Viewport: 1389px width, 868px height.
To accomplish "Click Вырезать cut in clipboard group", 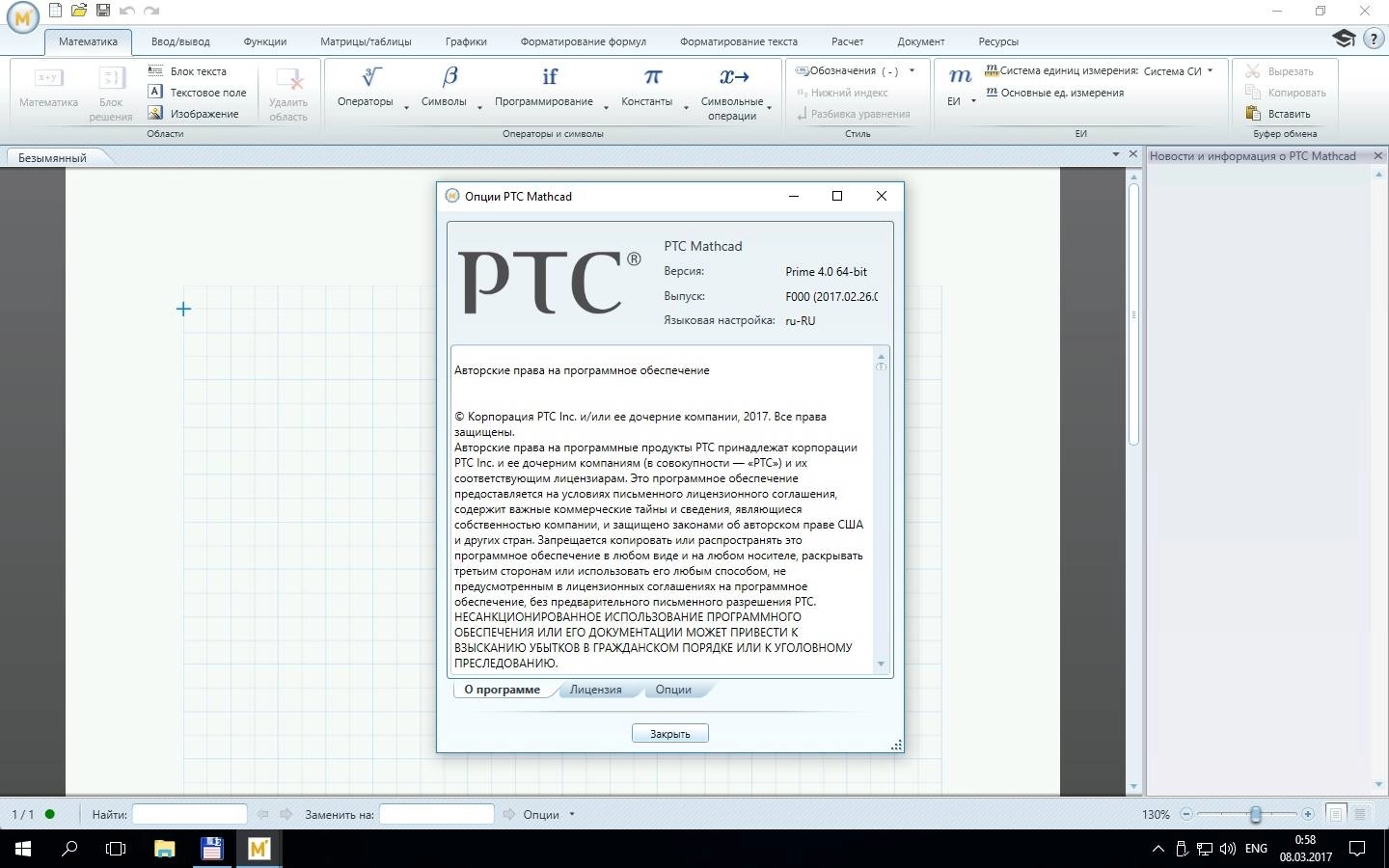I will coord(1279,71).
